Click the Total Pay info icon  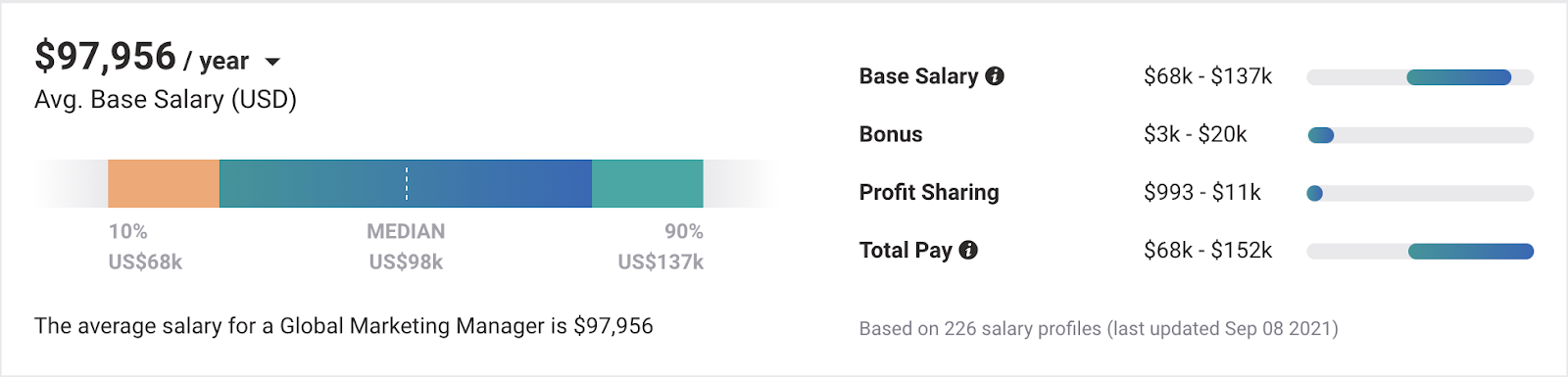(x=968, y=250)
